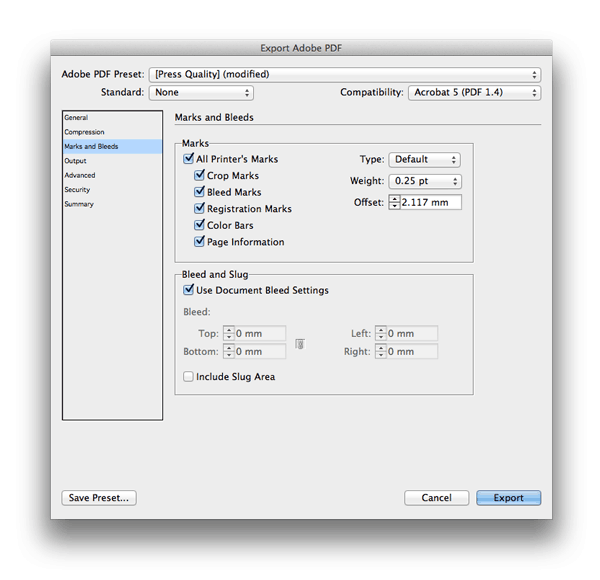Click the Offset field showing 2.117 mm
The height and width of the screenshot is (580, 600).
(431, 202)
